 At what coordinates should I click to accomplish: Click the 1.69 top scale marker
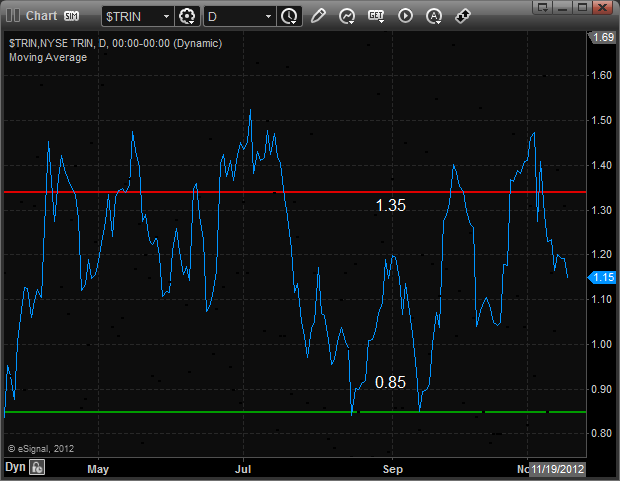tap(602, 38)
